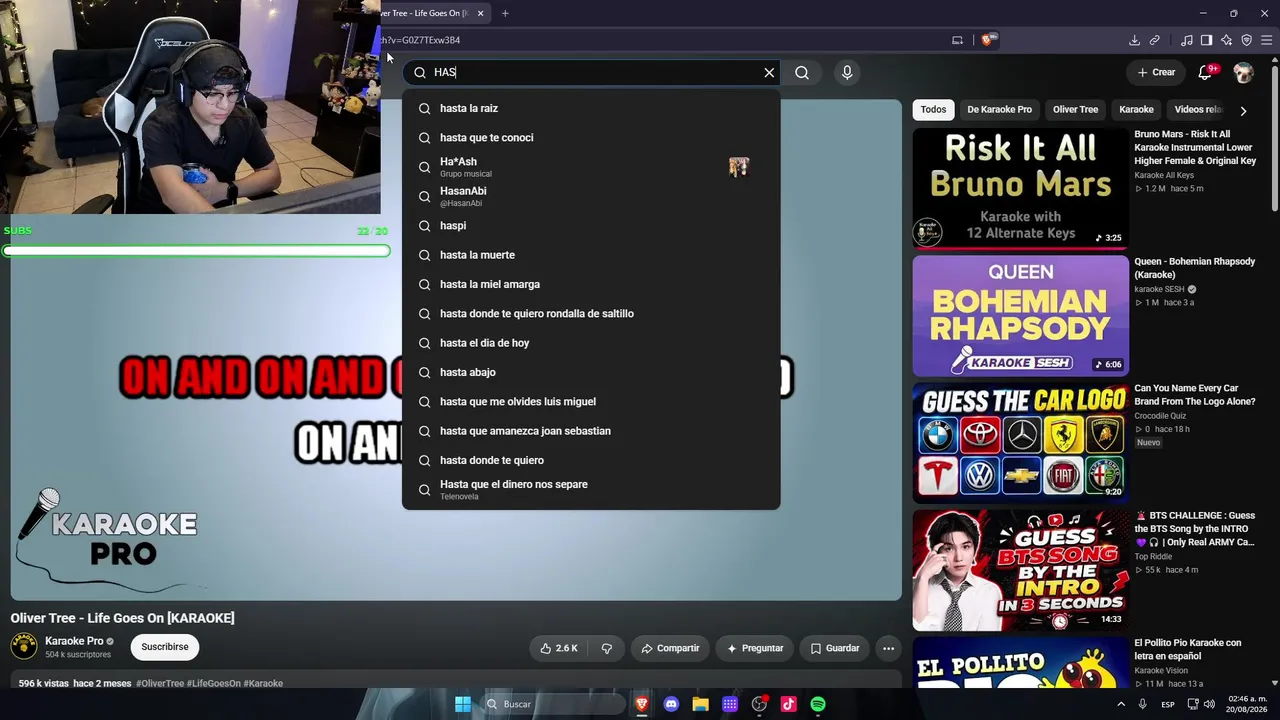Click the Suscribirse button
This screenshot has width=1280, height=720.
tap(165, 647)
